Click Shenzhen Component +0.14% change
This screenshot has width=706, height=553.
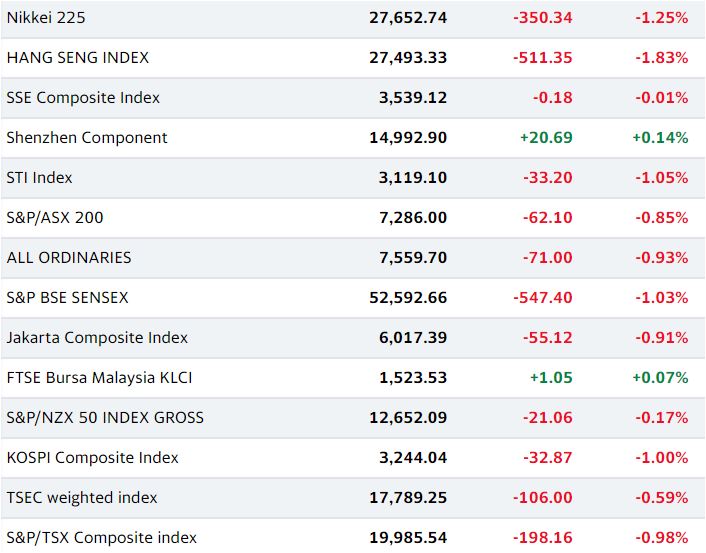click(x=660, y=137)
